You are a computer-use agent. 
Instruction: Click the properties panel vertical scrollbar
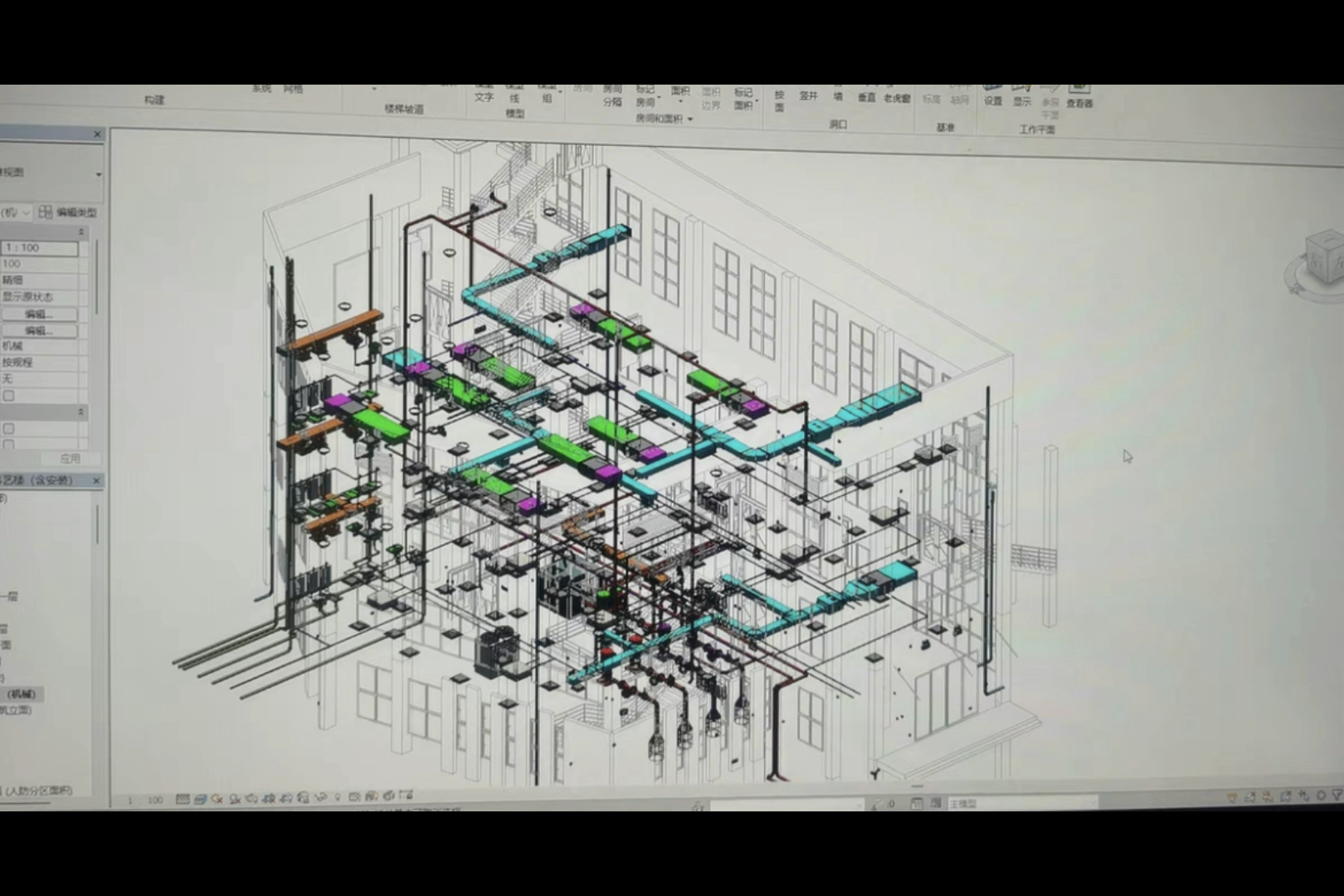click(x=96, y=278)
